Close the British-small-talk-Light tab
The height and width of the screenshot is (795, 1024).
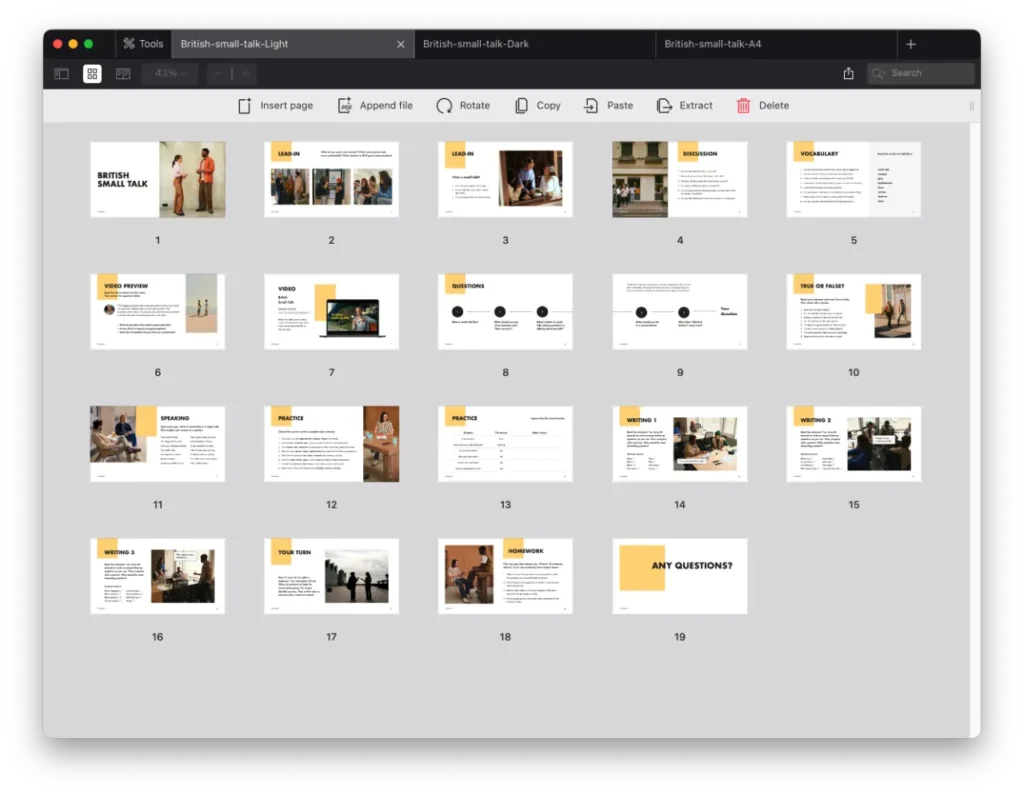click(401, 44)
